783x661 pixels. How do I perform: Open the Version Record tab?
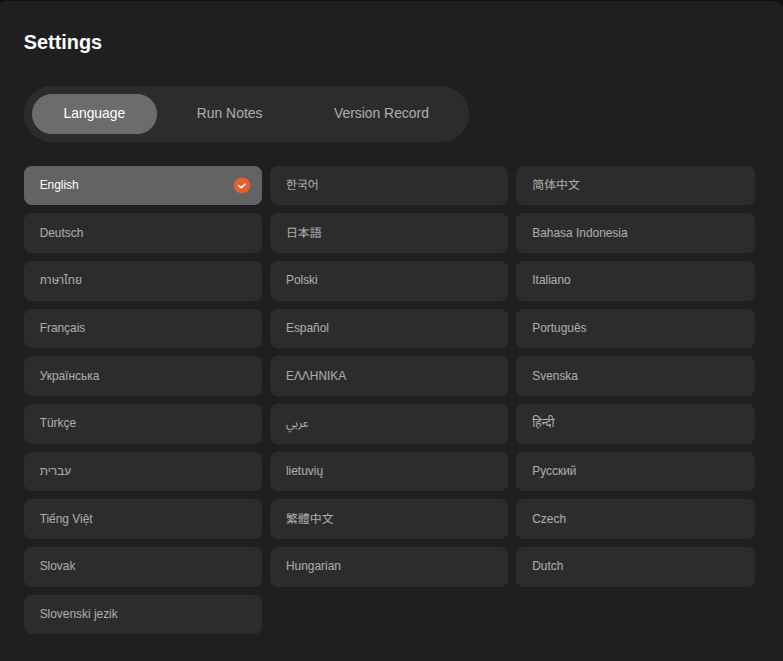pos(381,113)
